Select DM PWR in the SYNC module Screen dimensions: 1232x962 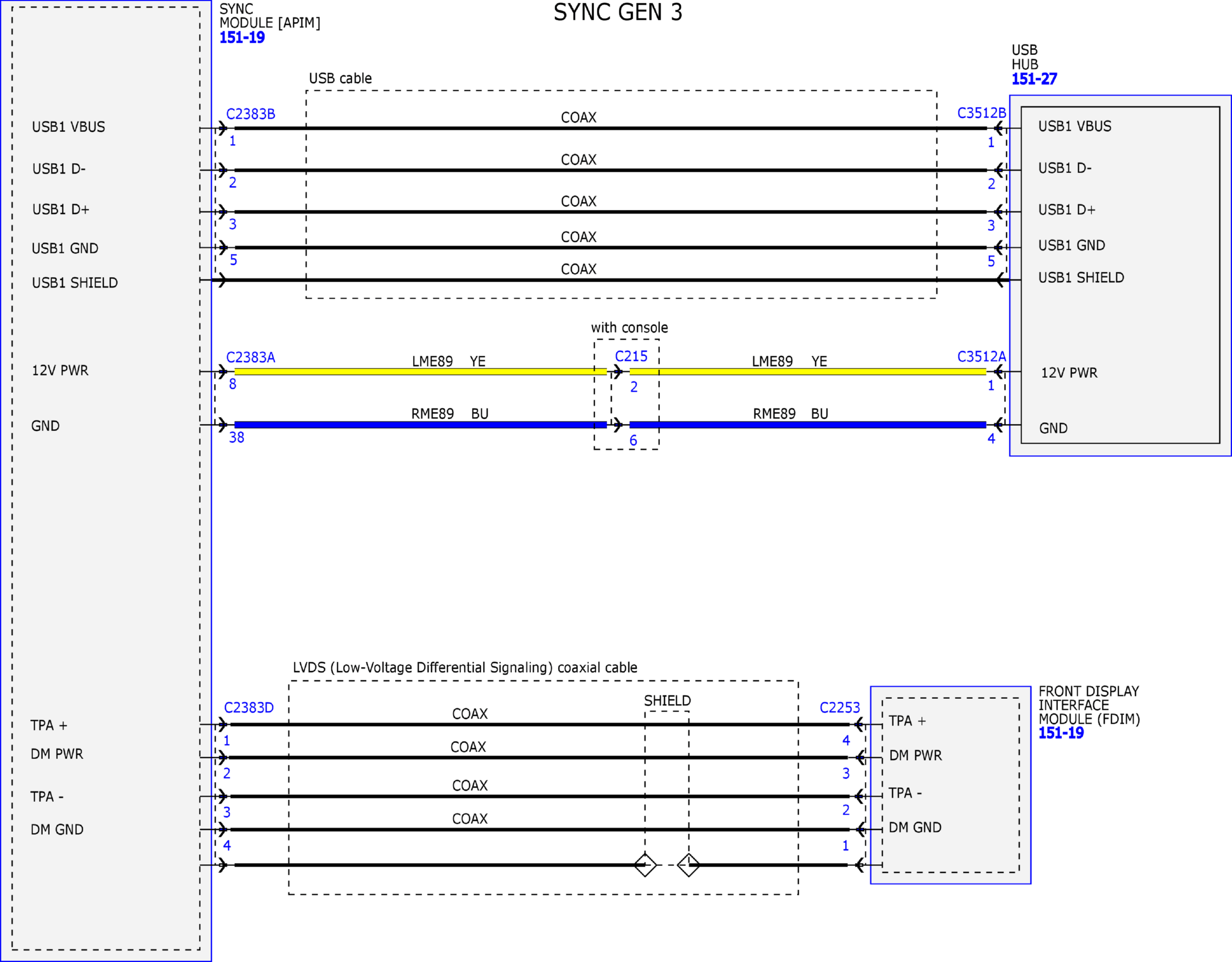[x=57, y=754]
